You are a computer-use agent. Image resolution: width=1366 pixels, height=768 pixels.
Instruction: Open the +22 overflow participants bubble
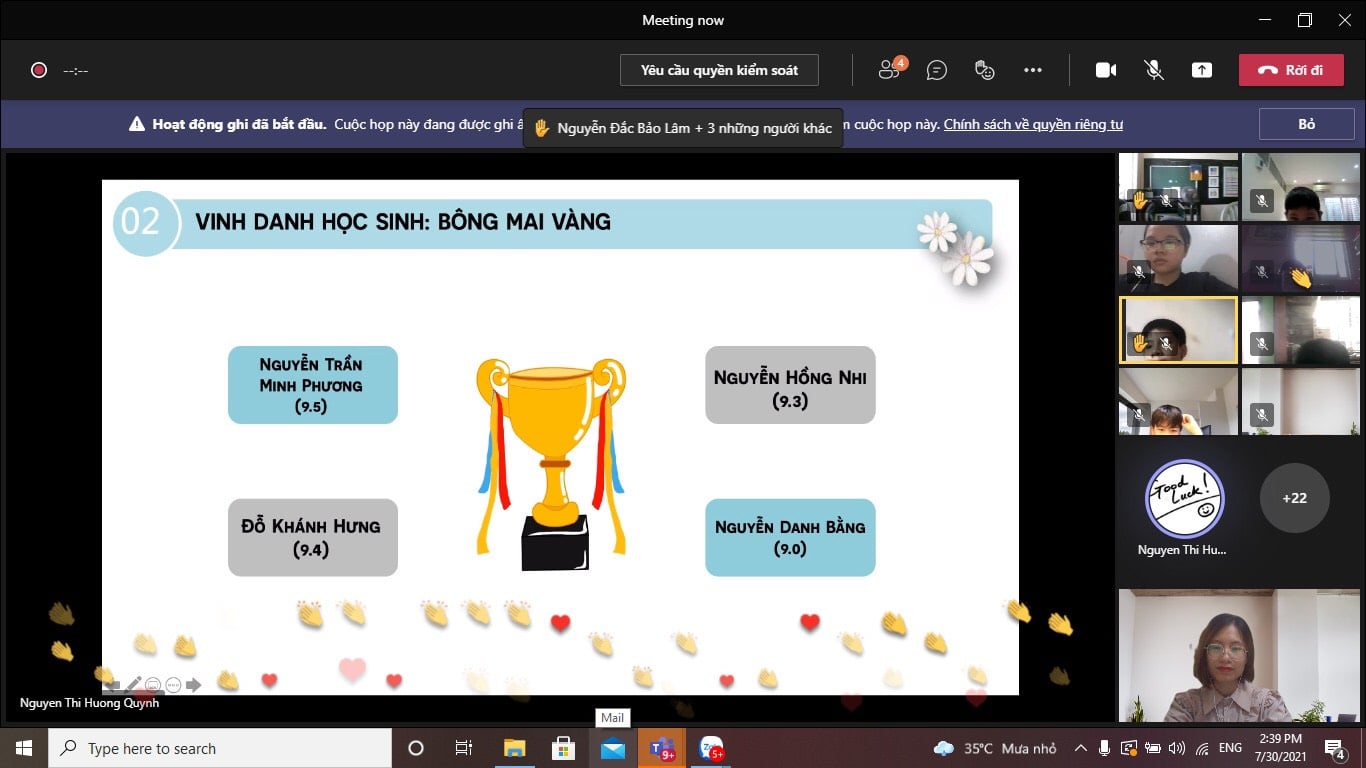pos(1294,498)
